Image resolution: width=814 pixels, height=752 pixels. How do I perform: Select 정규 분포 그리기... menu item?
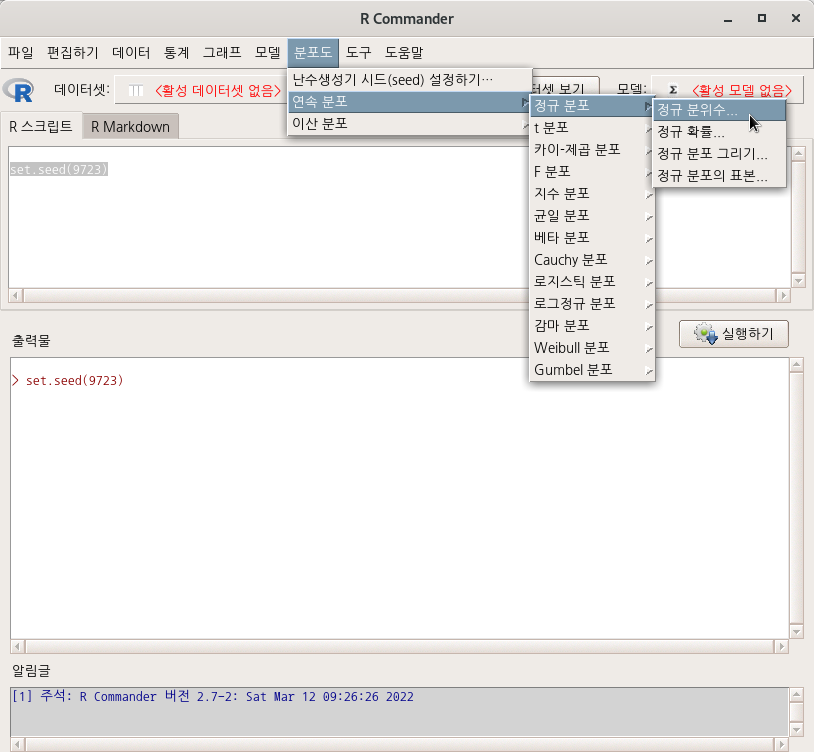pos(719,154)
